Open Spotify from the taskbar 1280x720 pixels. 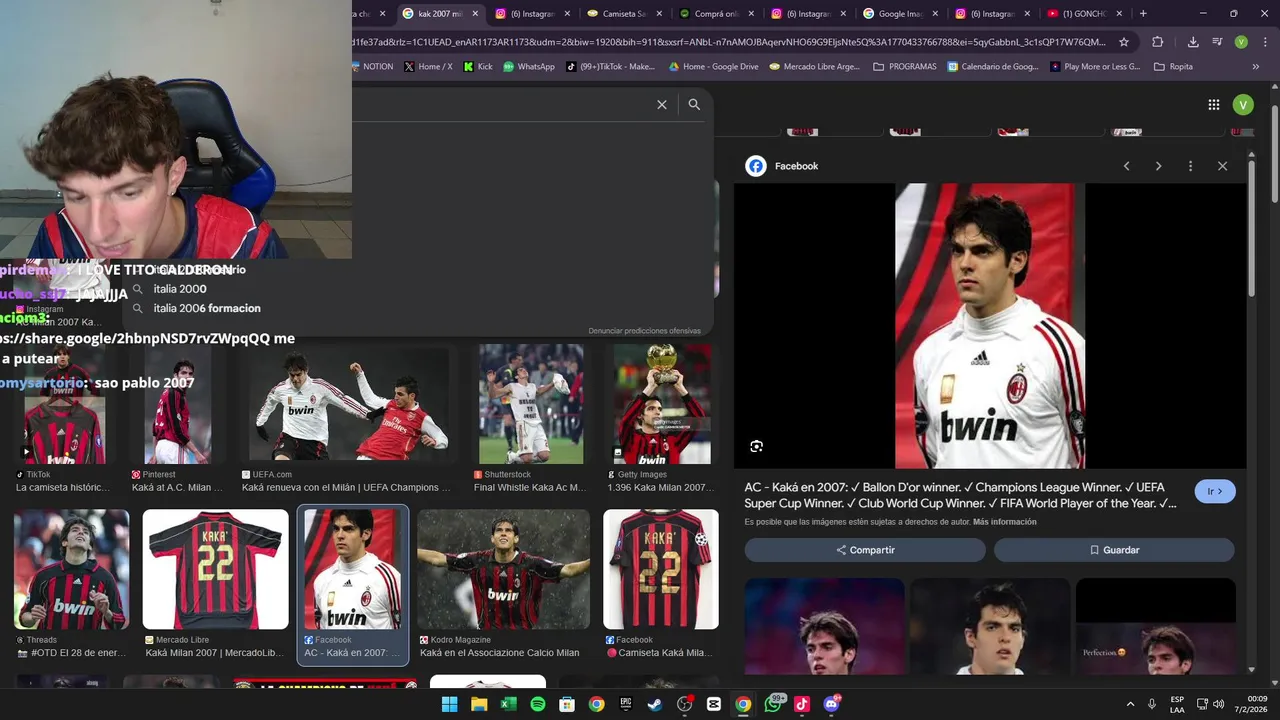click(537, 704)
